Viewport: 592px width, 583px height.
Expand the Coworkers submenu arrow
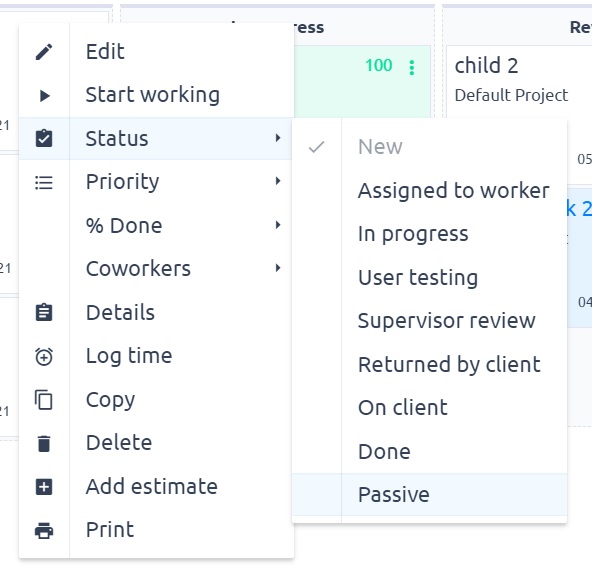tap(278, 268)
